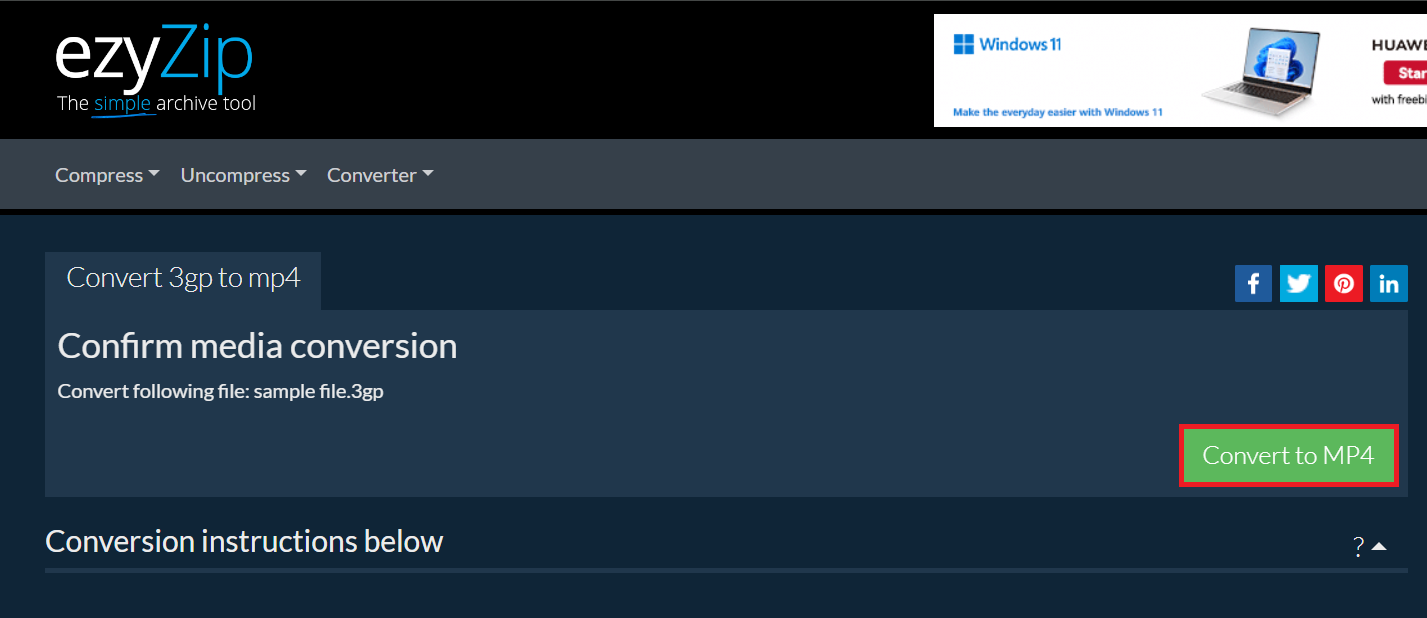Screen dimensions: 1427x618
Task: Pin this page to Pinterest
Action: 1343,283
